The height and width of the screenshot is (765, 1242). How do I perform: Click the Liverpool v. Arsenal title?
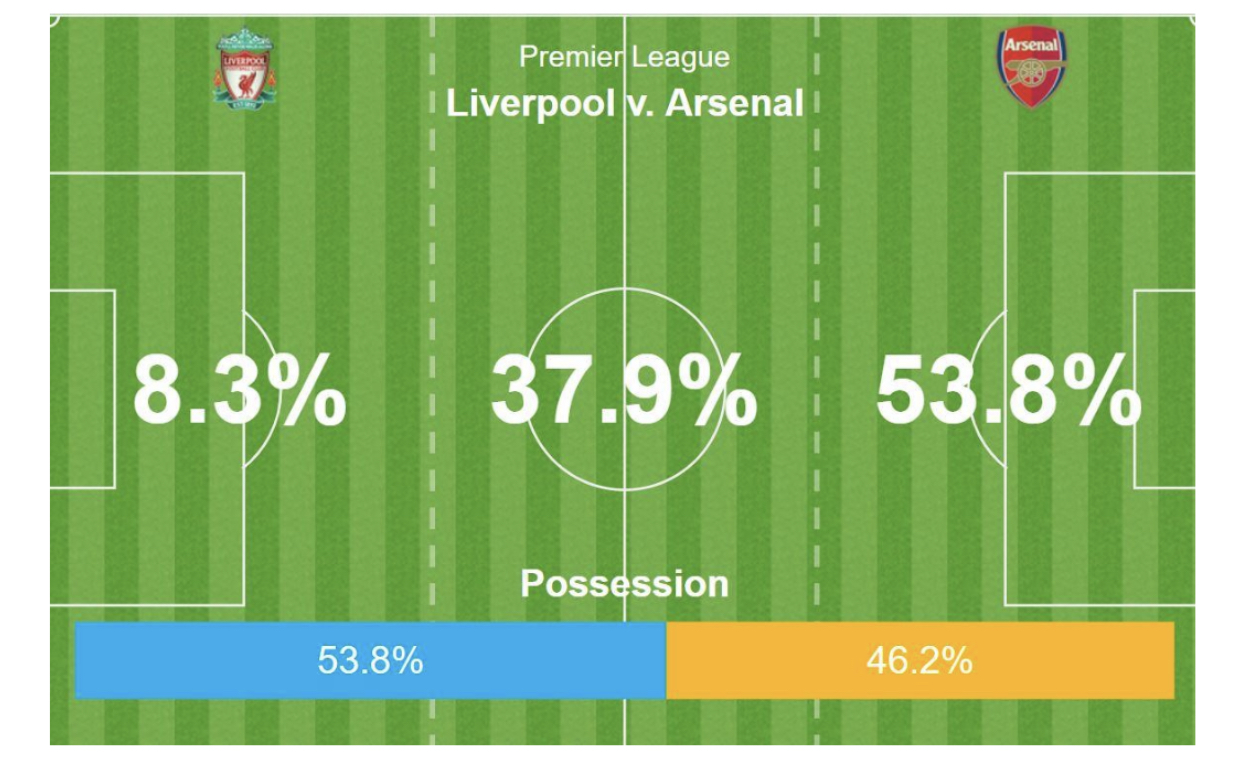pos(625,103)
